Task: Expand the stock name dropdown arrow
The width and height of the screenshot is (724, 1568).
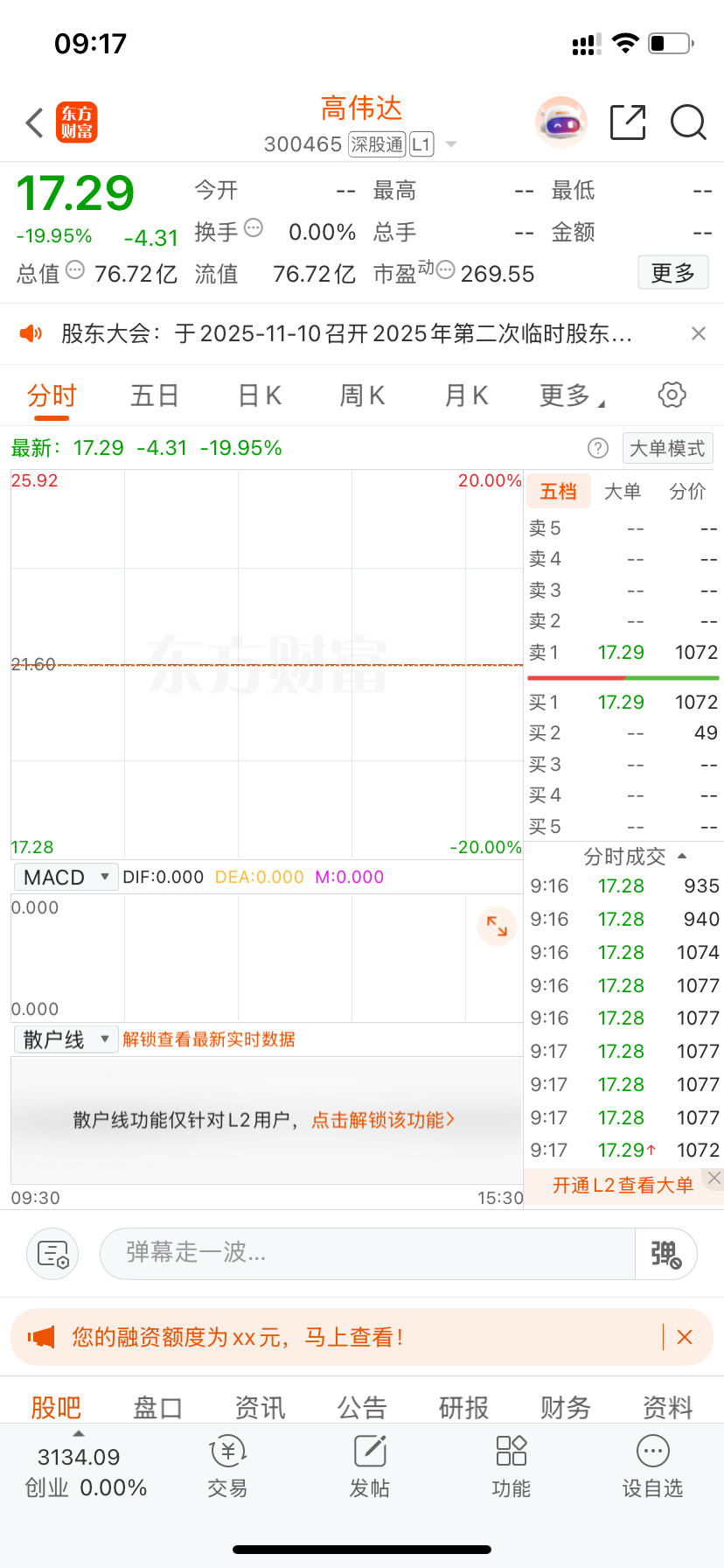Action: [451, 144]
